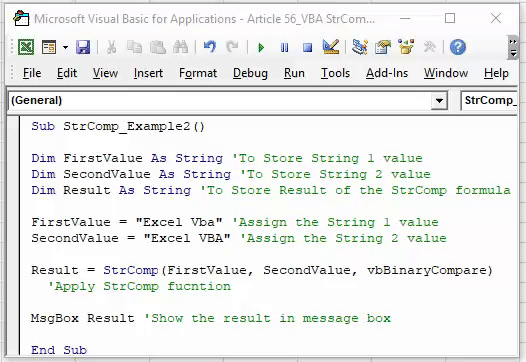Click vbBinaryCompare in StrComp call

[x=427, y=270]
